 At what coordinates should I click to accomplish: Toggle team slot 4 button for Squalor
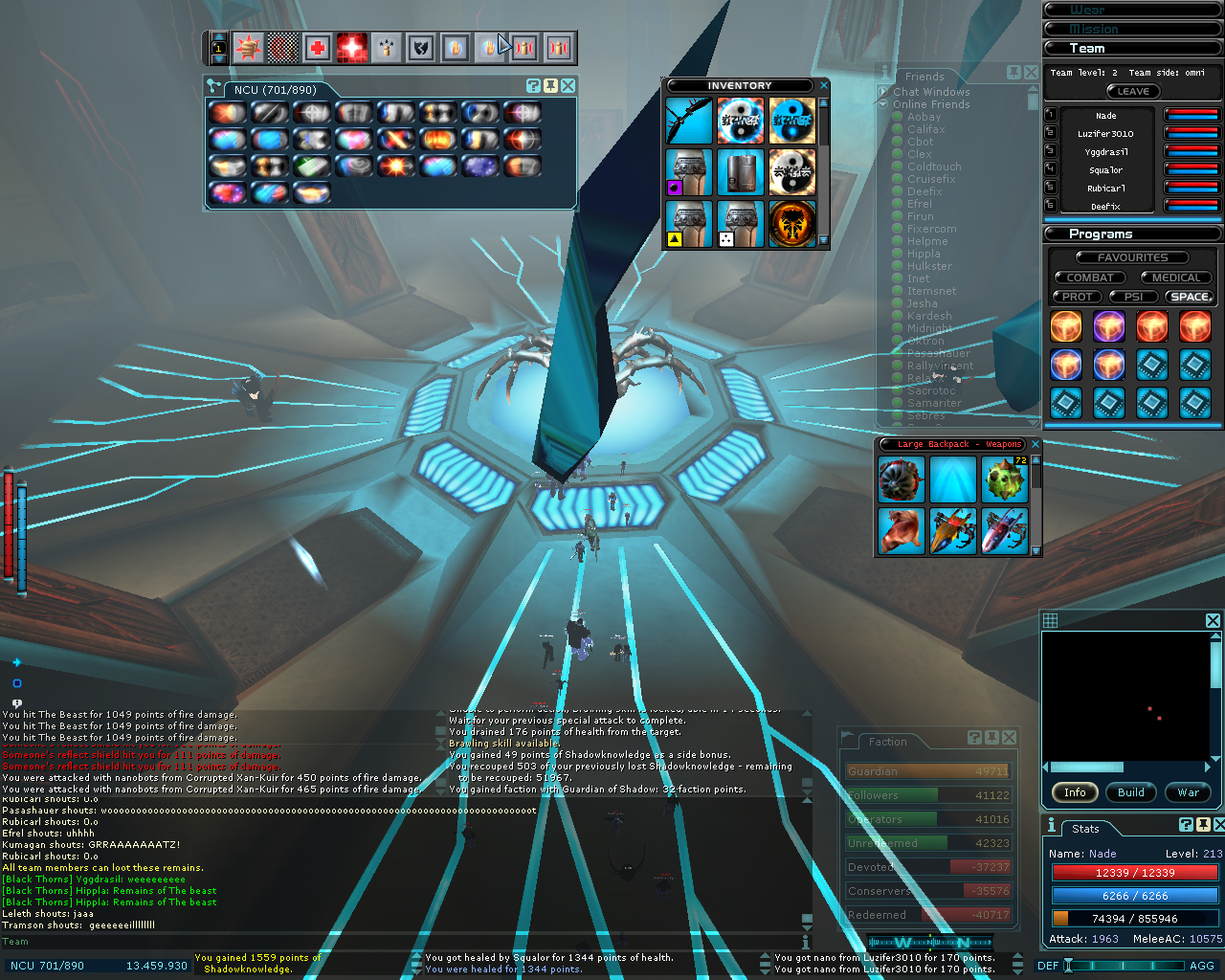click(1051, 169)
